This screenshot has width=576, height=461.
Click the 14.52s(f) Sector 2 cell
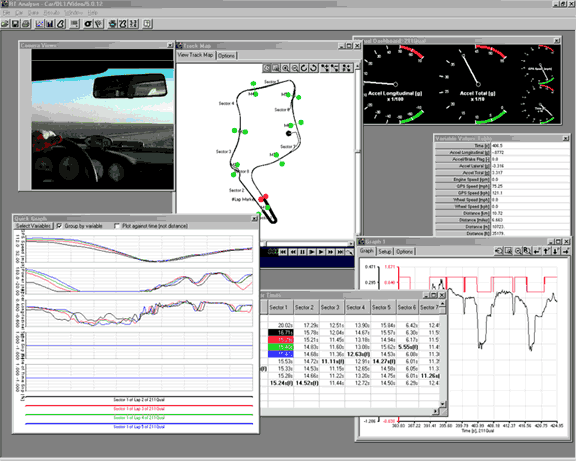click(x=307, y=383)
